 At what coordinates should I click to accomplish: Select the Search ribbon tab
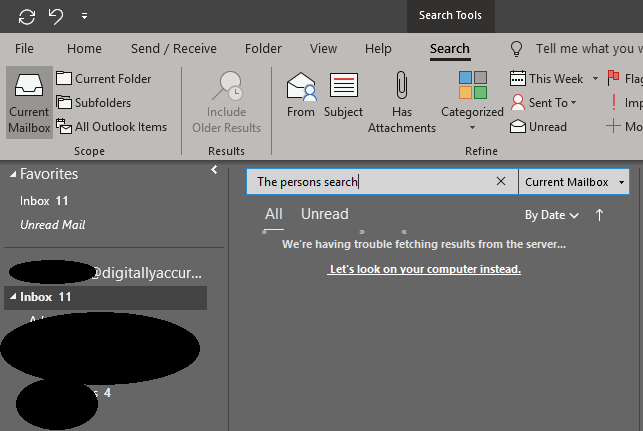[x=450, y=48]
